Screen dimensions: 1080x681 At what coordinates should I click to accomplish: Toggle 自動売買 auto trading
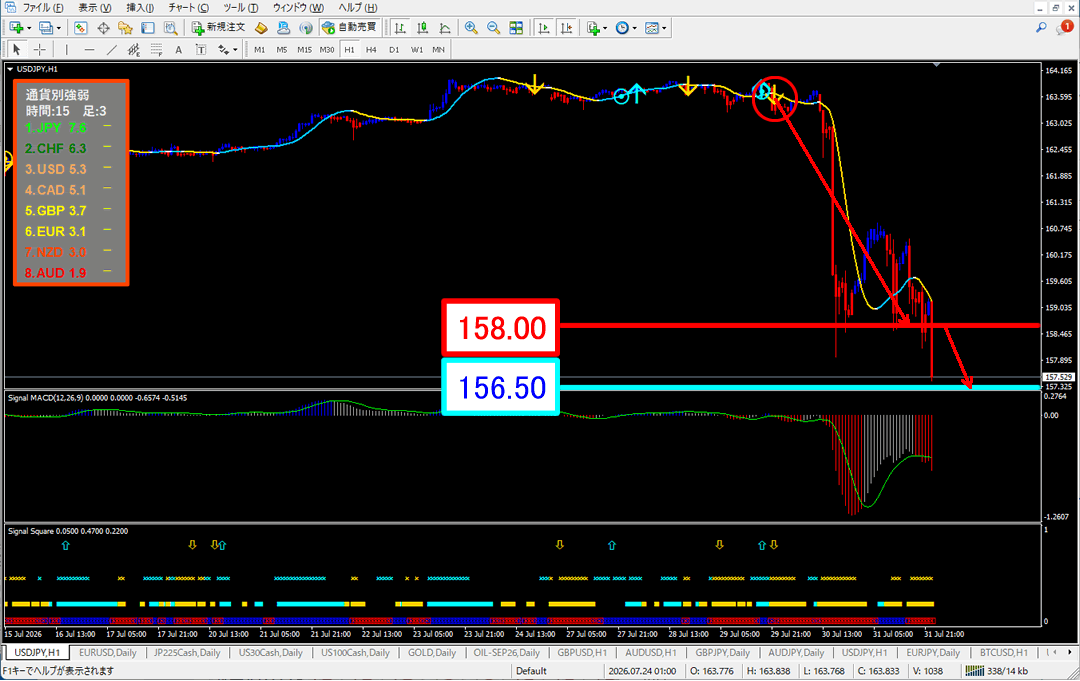click(x=349, y=28)
